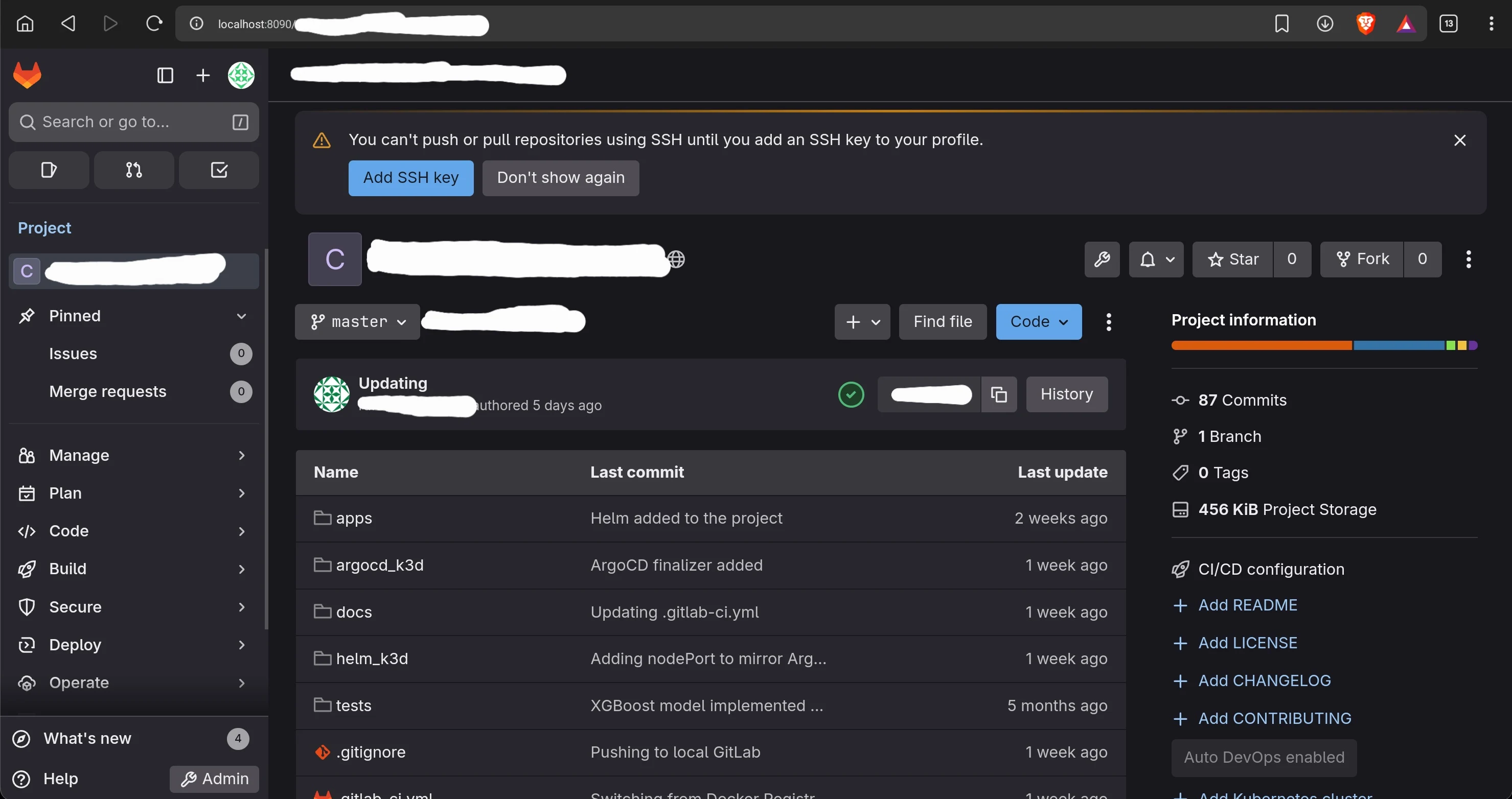
Task: View 87 Commits link
Action: (1242, 400)
